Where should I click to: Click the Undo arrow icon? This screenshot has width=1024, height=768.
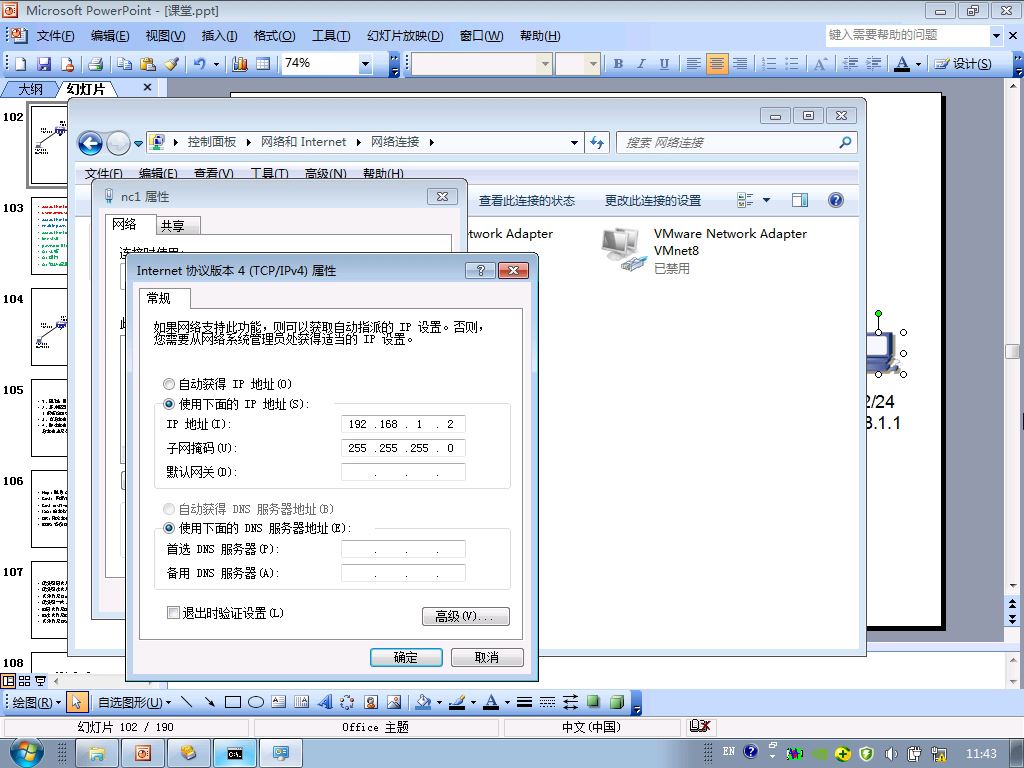click(199, 63)
